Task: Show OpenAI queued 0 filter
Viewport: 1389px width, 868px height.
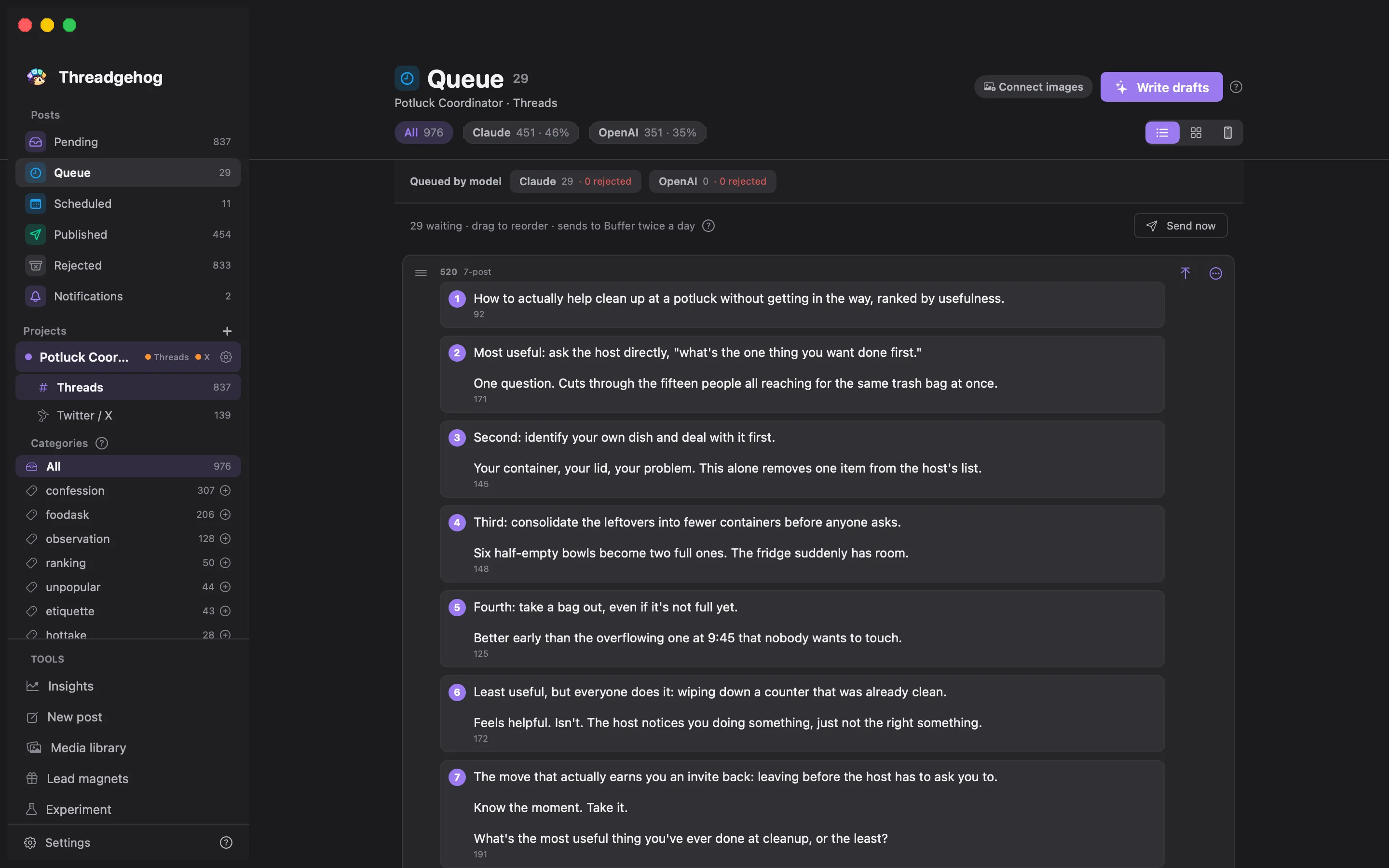Action: [x=712, y=181]
